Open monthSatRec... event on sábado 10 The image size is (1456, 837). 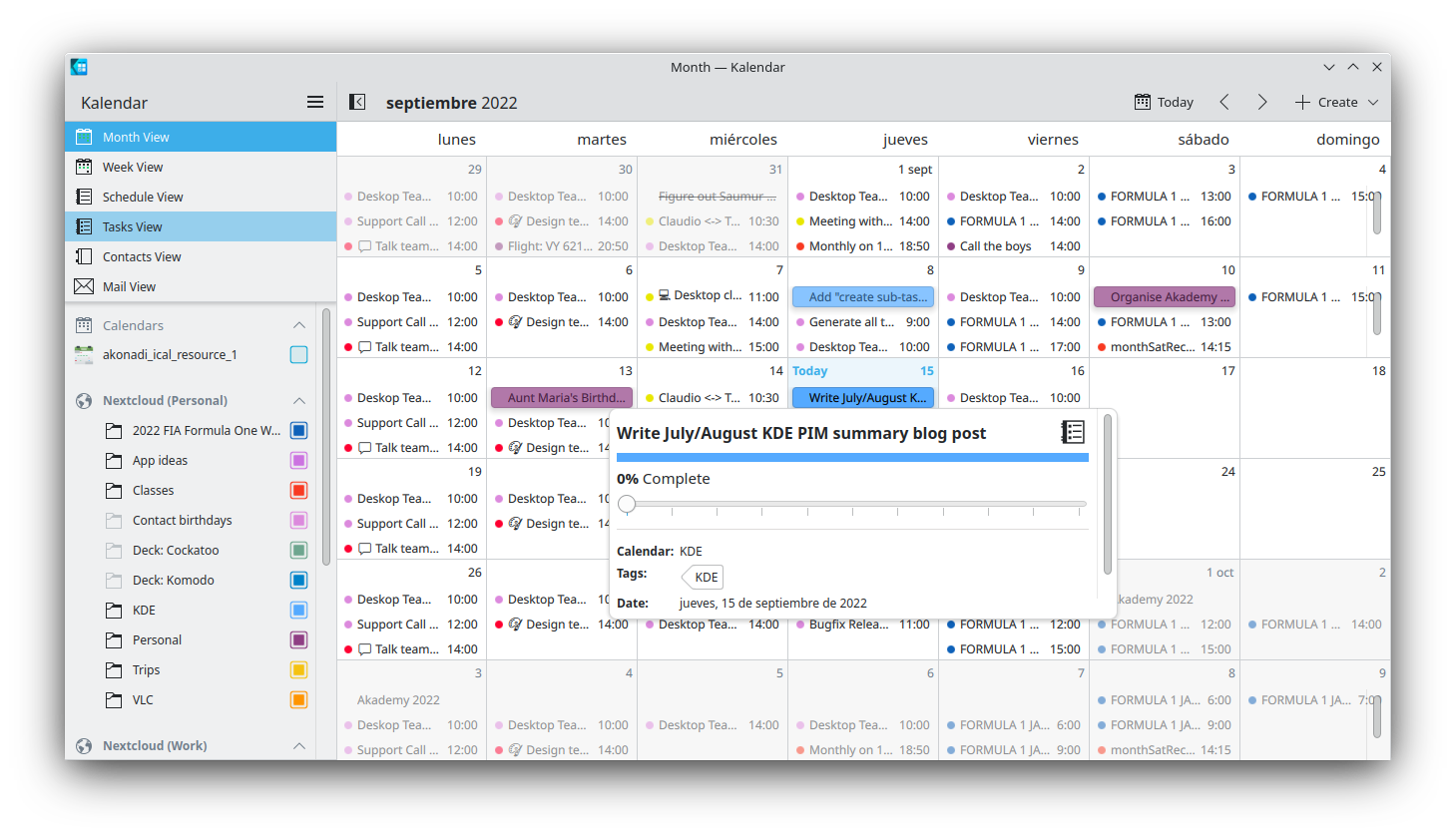1165,346
